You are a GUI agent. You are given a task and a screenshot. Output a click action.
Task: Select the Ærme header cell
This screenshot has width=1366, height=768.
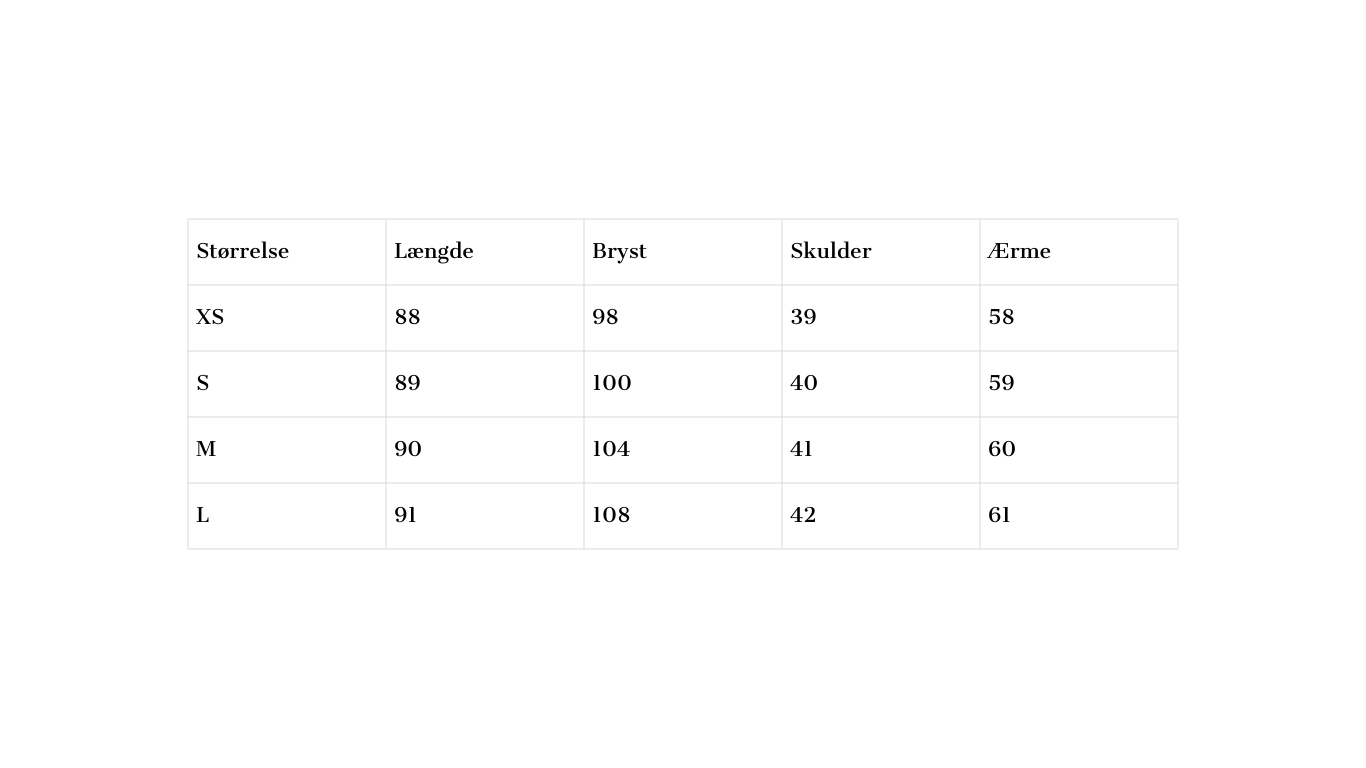[1019, 252]
